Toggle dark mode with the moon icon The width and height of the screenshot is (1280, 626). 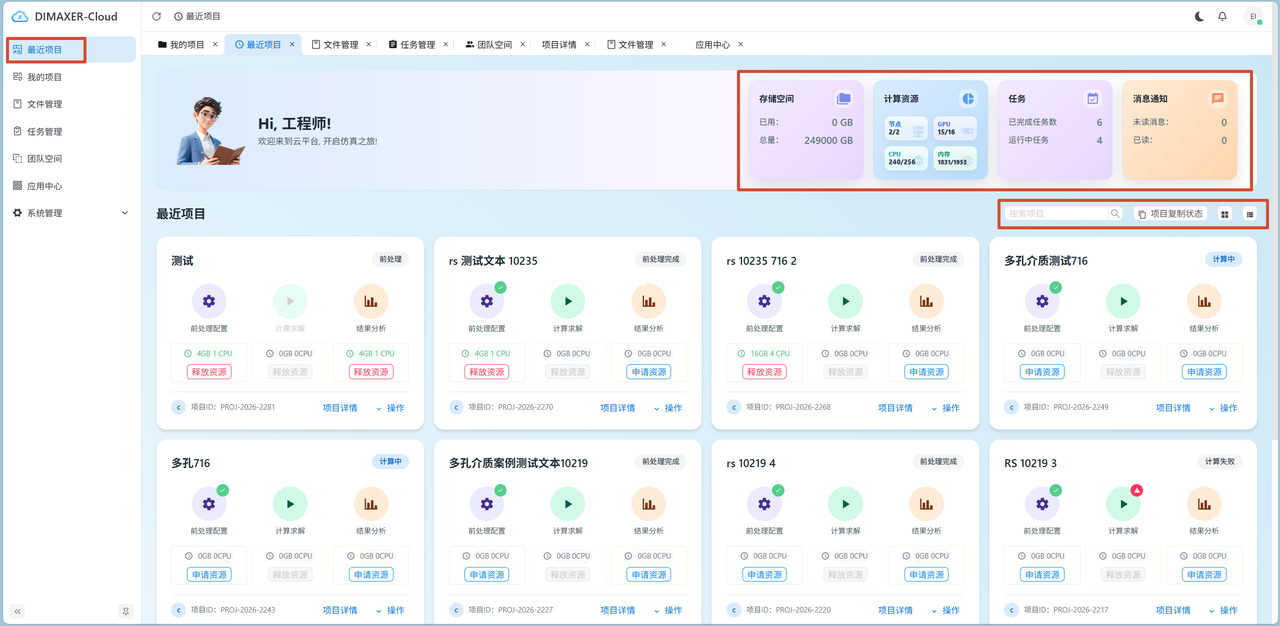(x=1199, y=16)
